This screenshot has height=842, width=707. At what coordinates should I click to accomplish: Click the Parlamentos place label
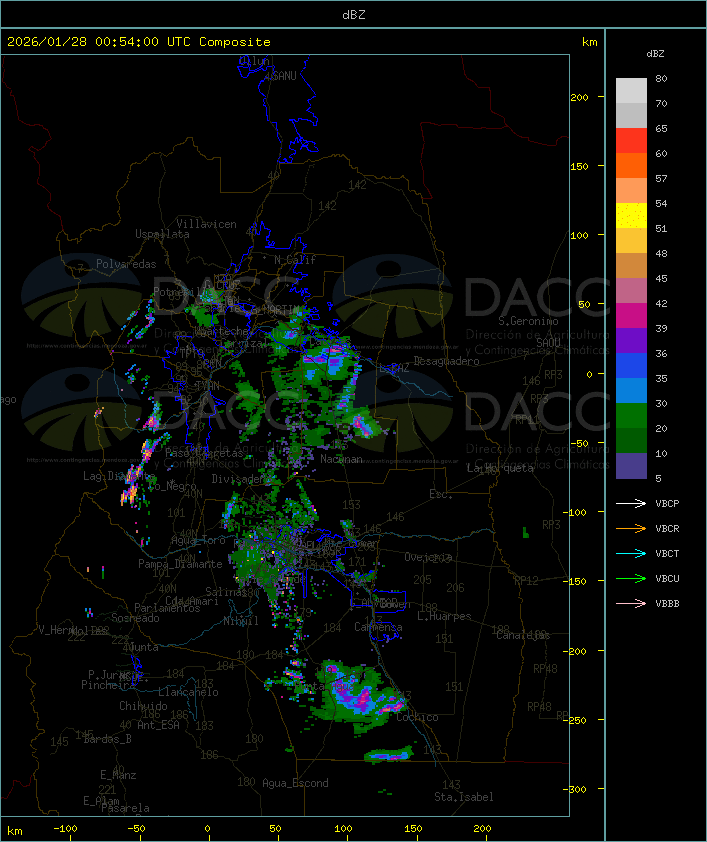coord(167,608)
